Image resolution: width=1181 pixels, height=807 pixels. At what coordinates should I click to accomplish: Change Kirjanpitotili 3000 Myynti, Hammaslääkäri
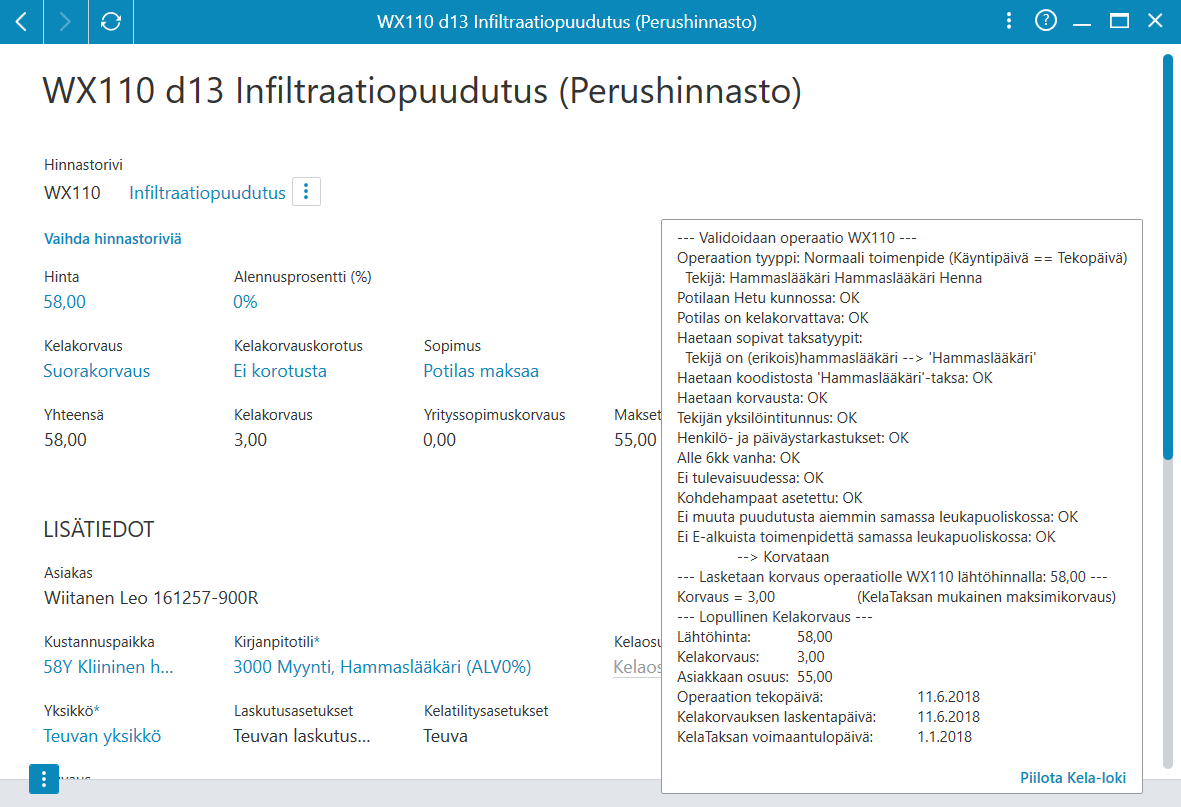point(382,667)
